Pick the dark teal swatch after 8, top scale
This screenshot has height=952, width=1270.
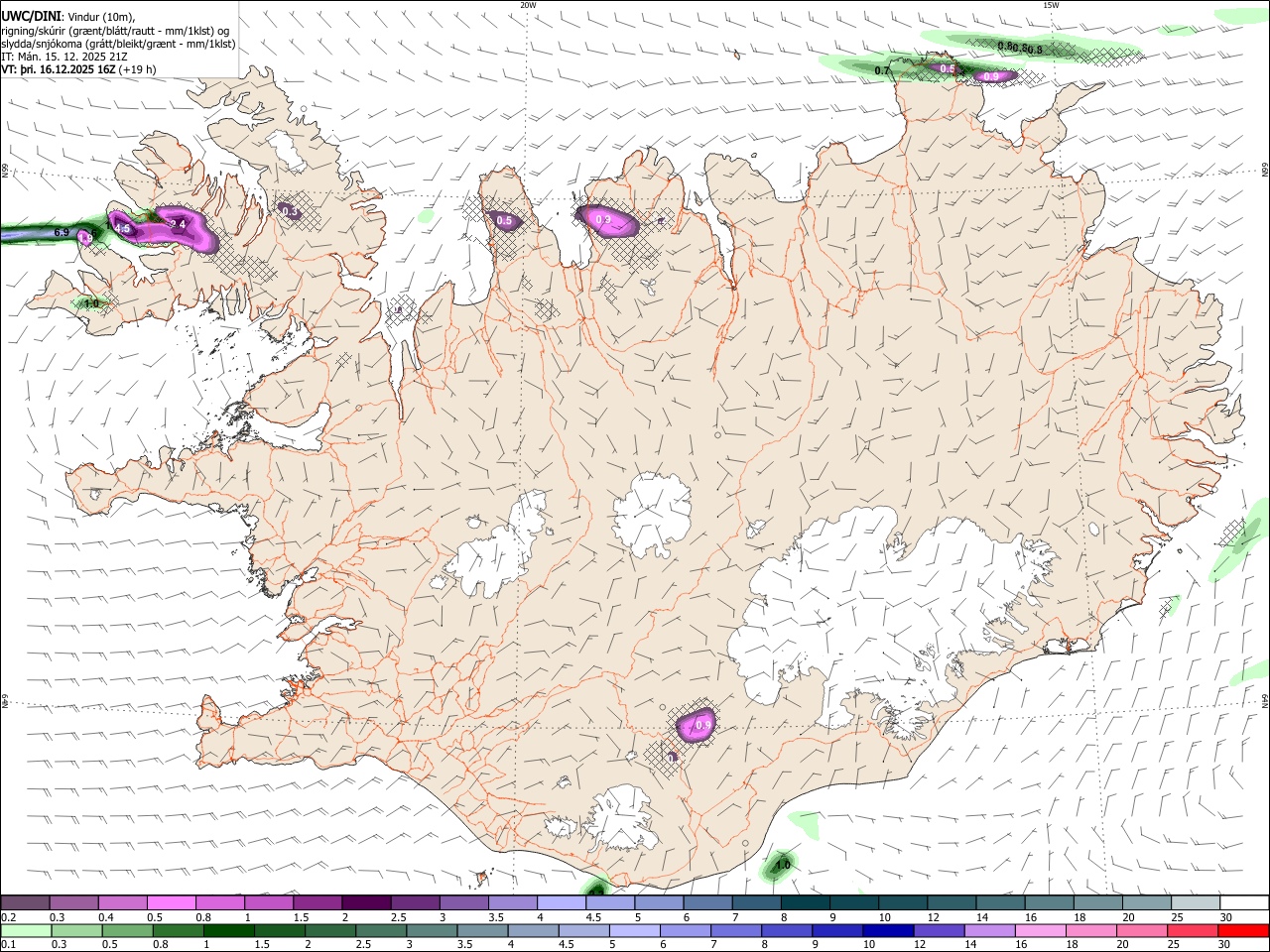coord(805,903)
